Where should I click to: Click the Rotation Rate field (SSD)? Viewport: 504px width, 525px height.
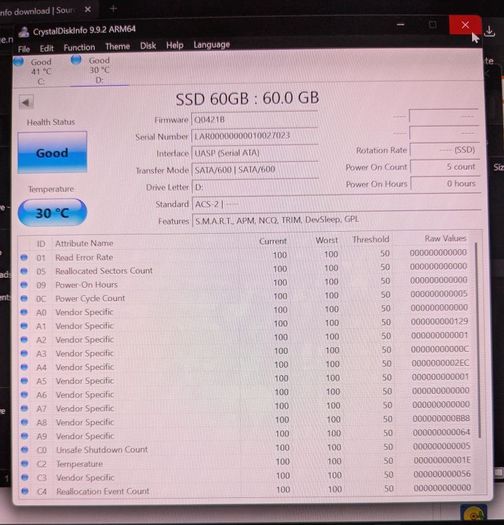[x=444, y=150]
